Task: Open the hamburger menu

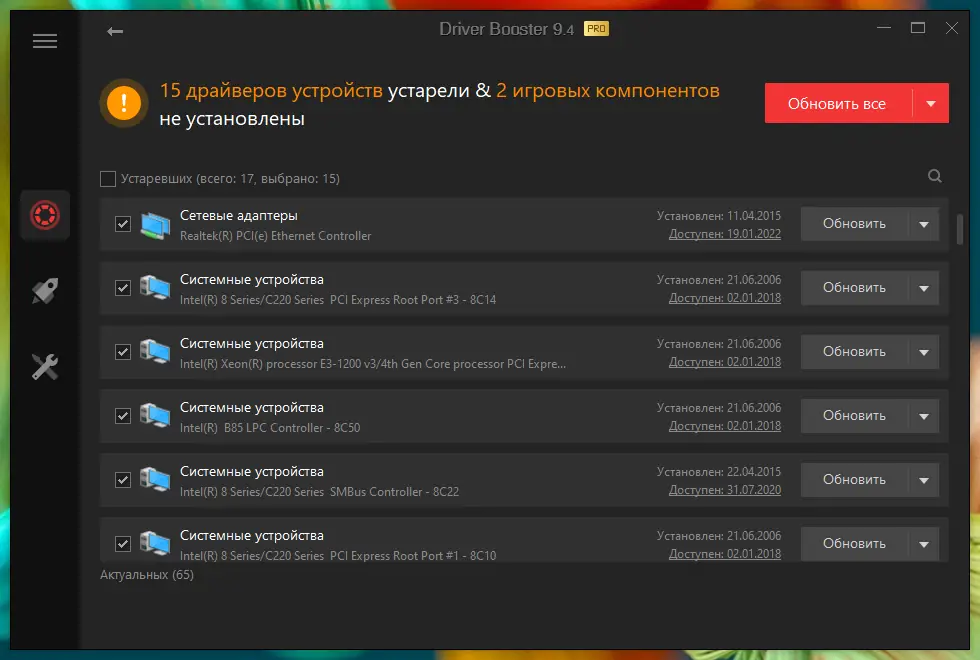Action: 45,41
